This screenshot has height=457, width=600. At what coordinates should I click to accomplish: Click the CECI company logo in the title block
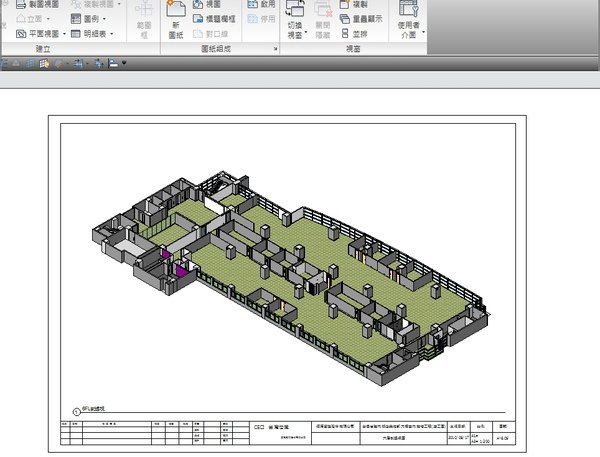[x=271, y=428]
